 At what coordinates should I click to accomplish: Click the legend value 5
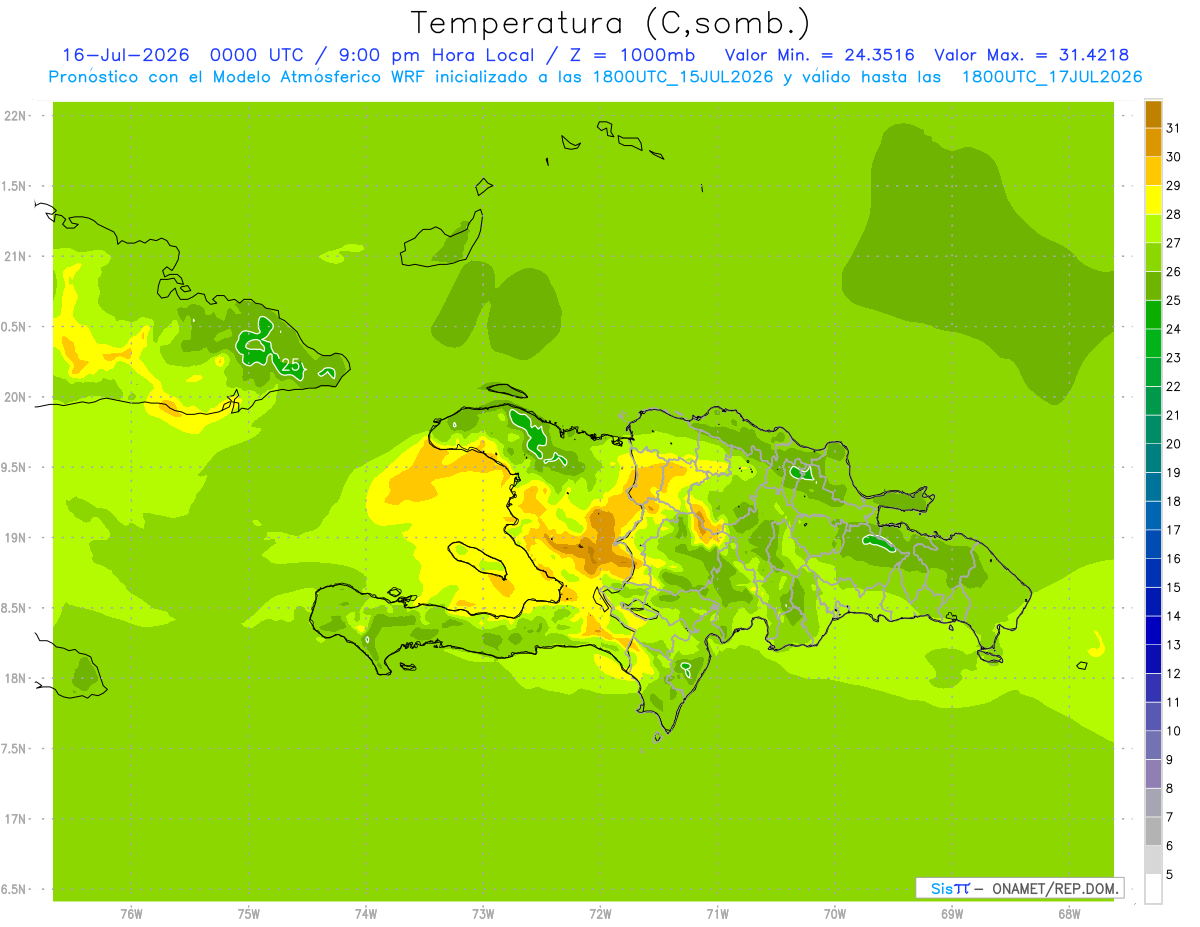(1170, 875)
